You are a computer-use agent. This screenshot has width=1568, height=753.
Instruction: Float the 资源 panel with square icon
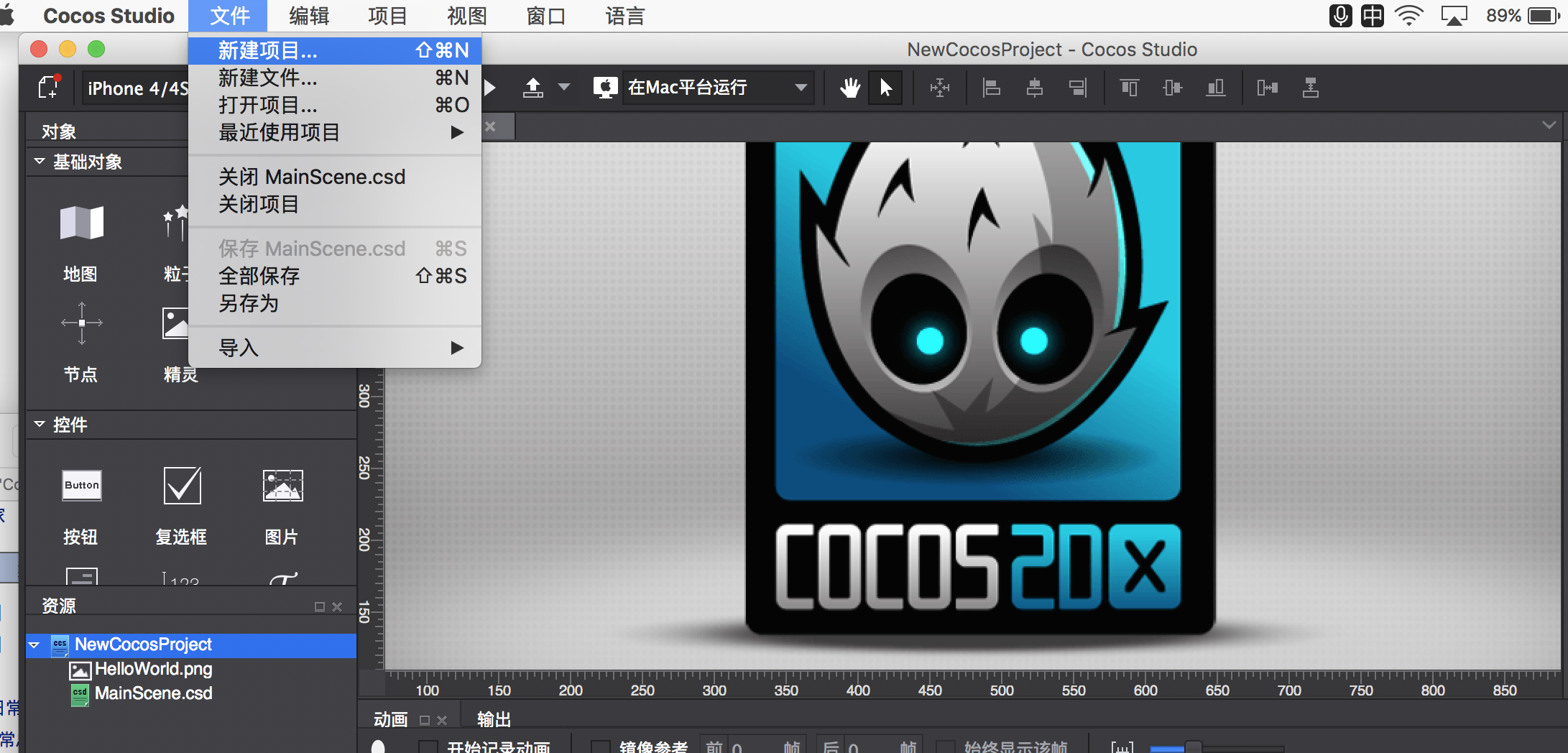[320, 607]
